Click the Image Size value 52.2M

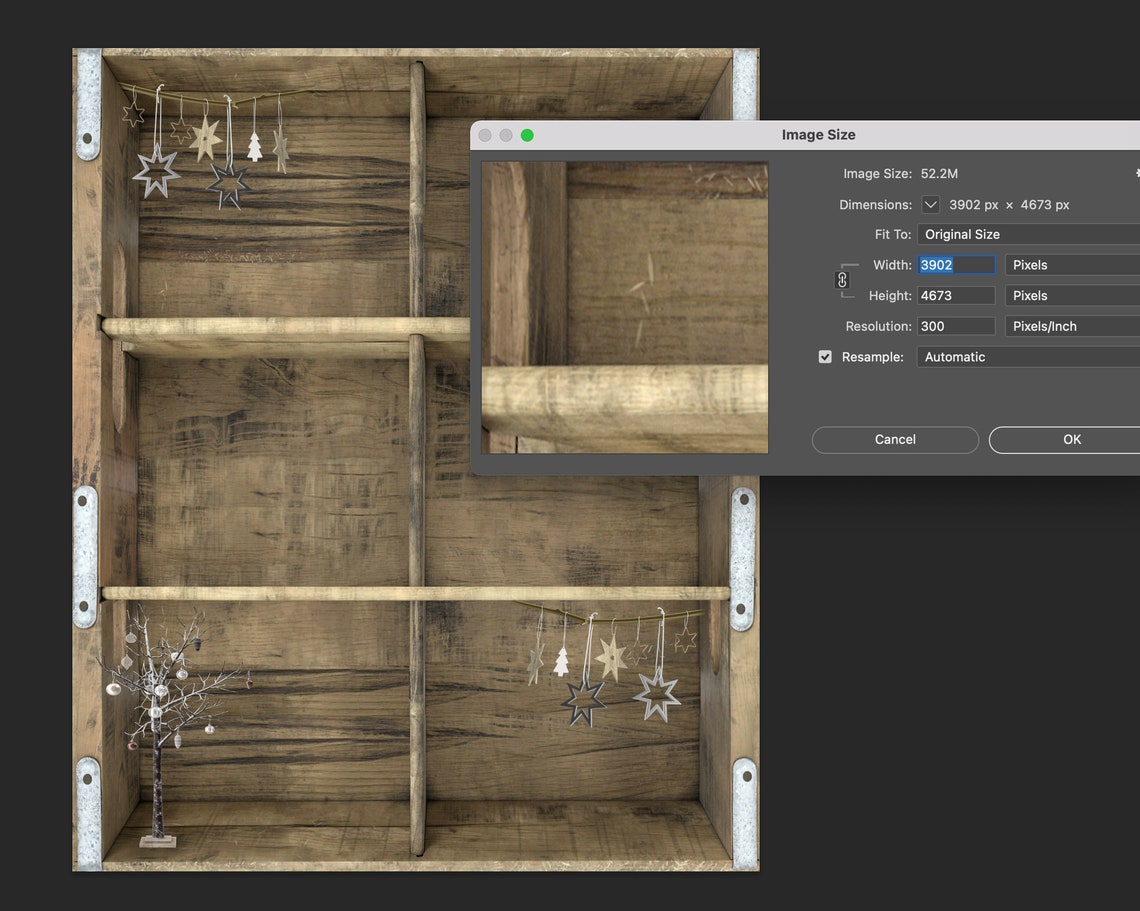point(939,174)
